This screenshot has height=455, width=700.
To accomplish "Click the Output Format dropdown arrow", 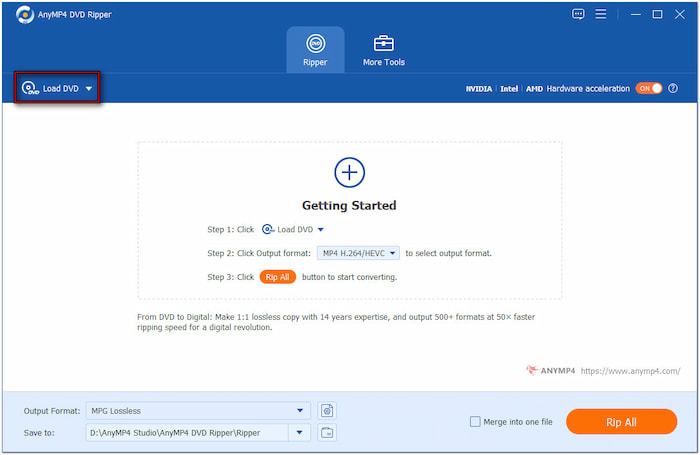I will (300, 410).
